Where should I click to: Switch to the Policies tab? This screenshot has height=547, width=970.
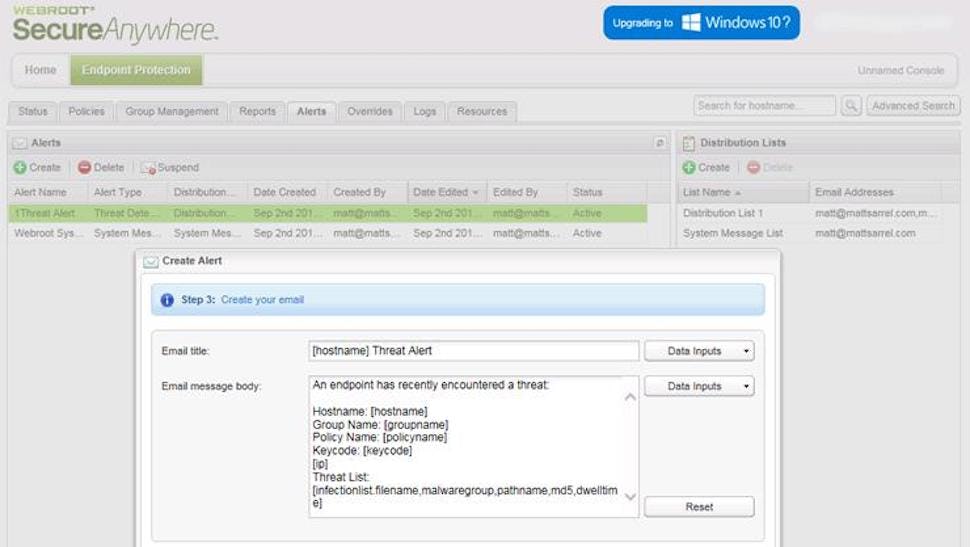click(x=86, y=112)
